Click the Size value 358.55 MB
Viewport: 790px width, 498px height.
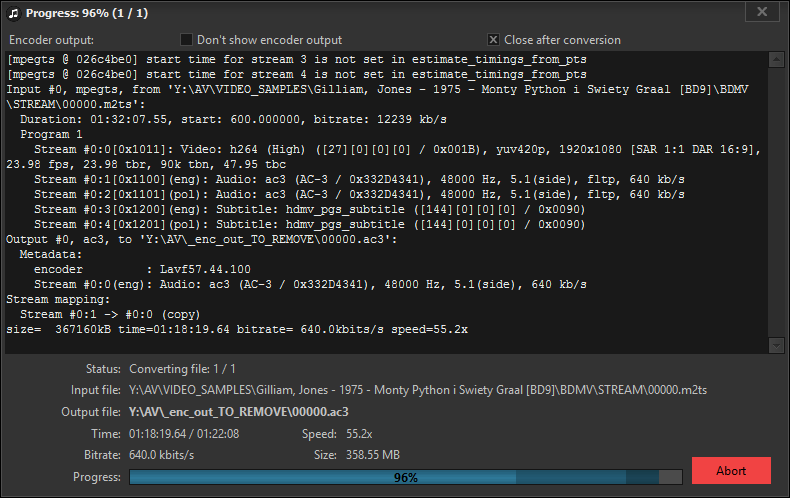[373, 455]
